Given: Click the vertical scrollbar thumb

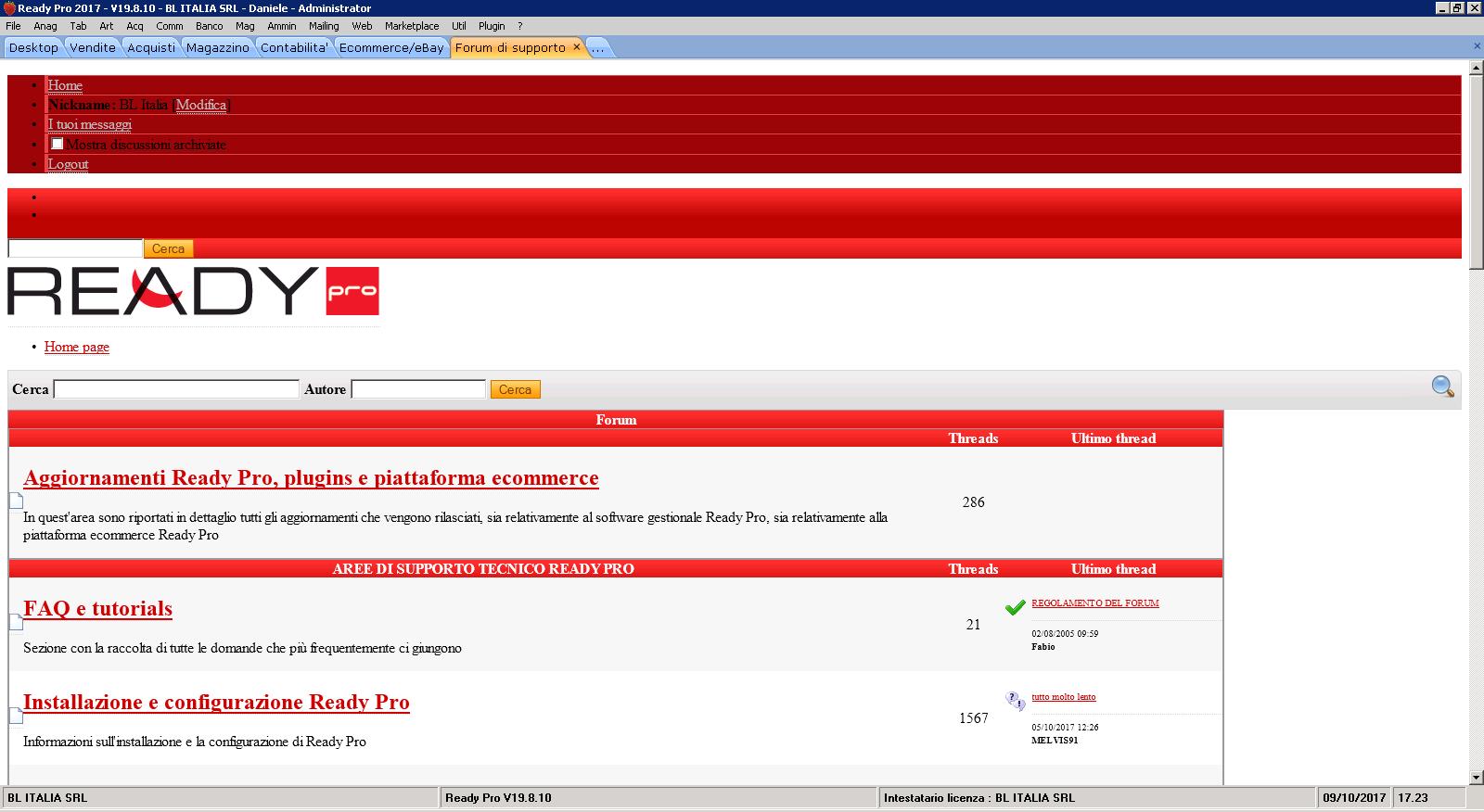Looking at the screenshot, I should [x=1477, y=172].
